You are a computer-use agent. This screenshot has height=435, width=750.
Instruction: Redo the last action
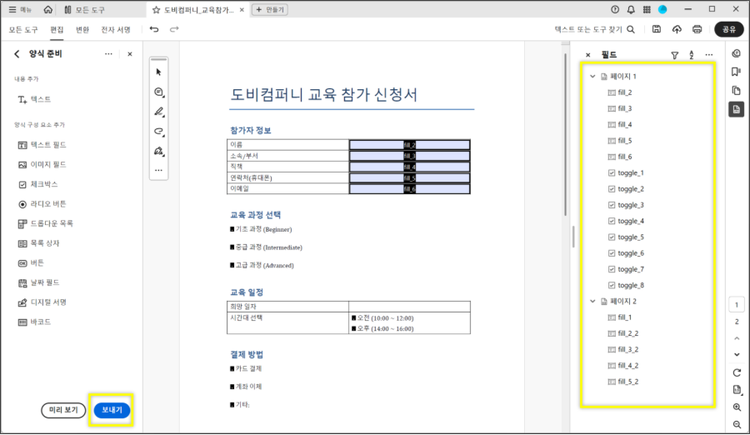174,29
